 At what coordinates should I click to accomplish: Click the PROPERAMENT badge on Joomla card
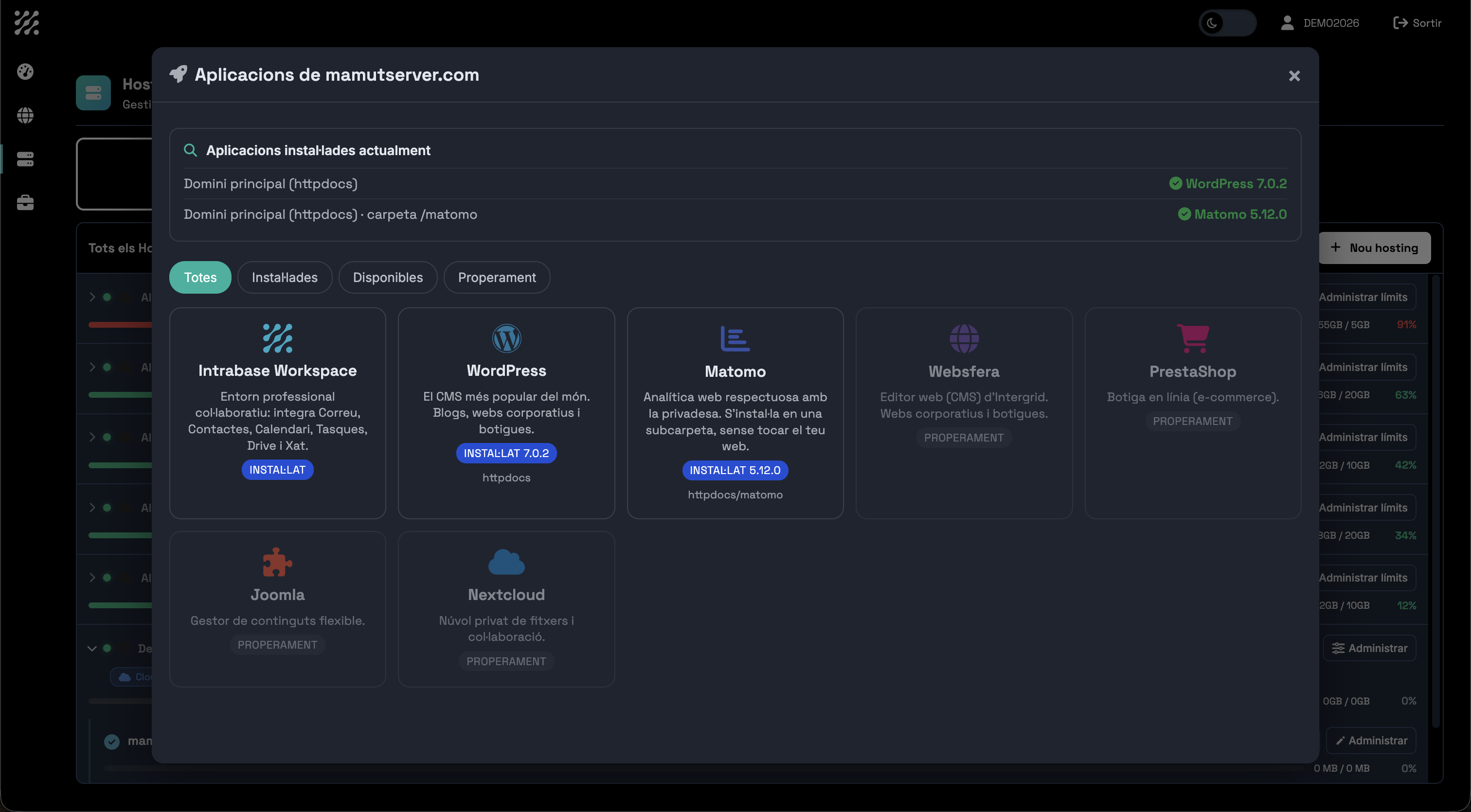pos(278,645)
